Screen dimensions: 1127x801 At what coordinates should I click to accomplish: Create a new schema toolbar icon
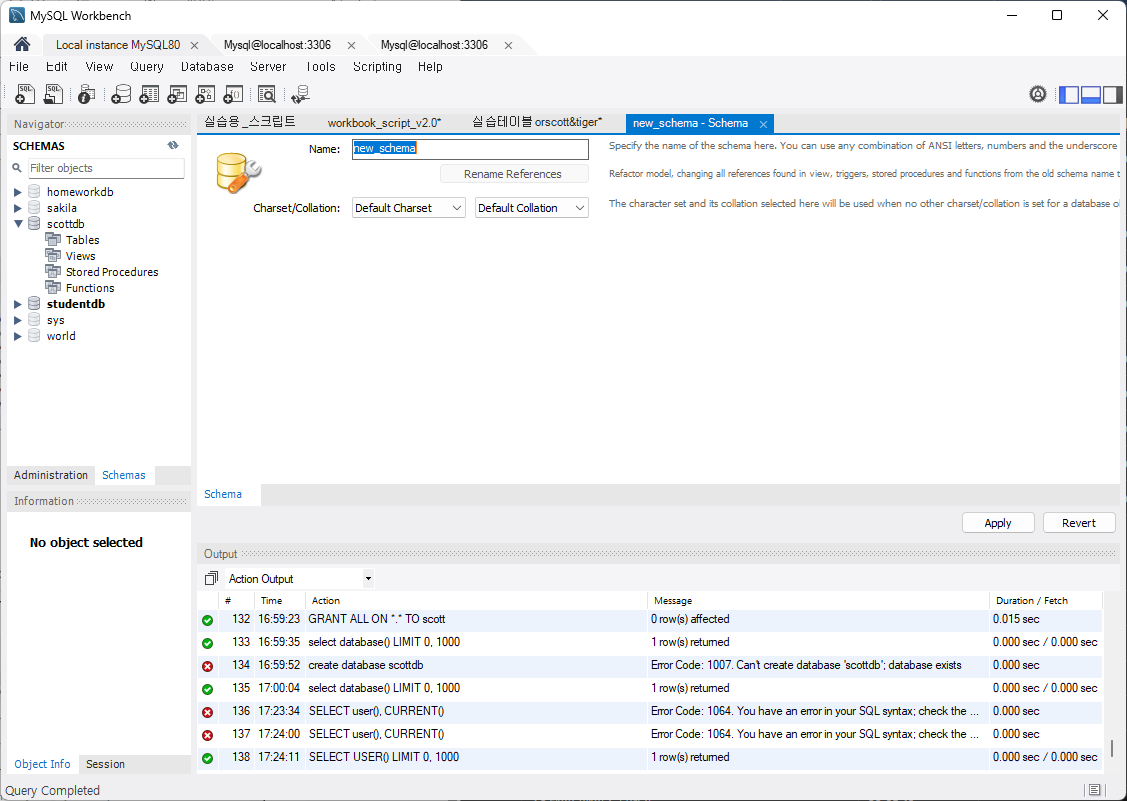[x=121, y=94]
